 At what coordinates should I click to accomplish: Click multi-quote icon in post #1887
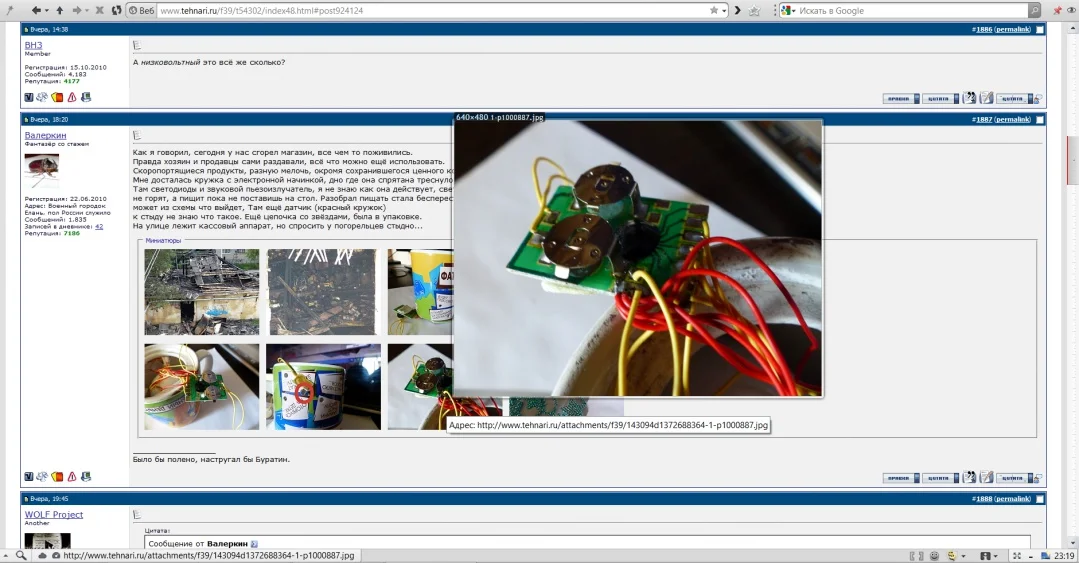(969, 477)
